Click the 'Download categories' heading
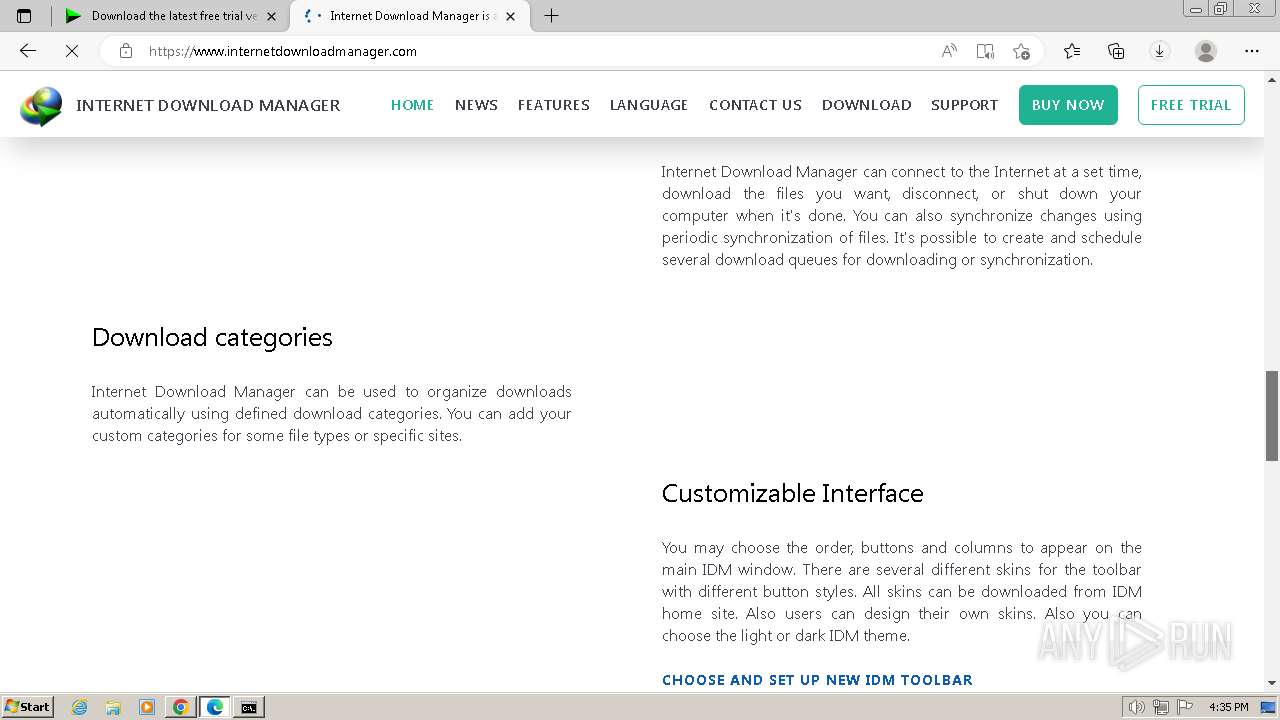This screenshot has width=1280, height=720. (212, 338)
